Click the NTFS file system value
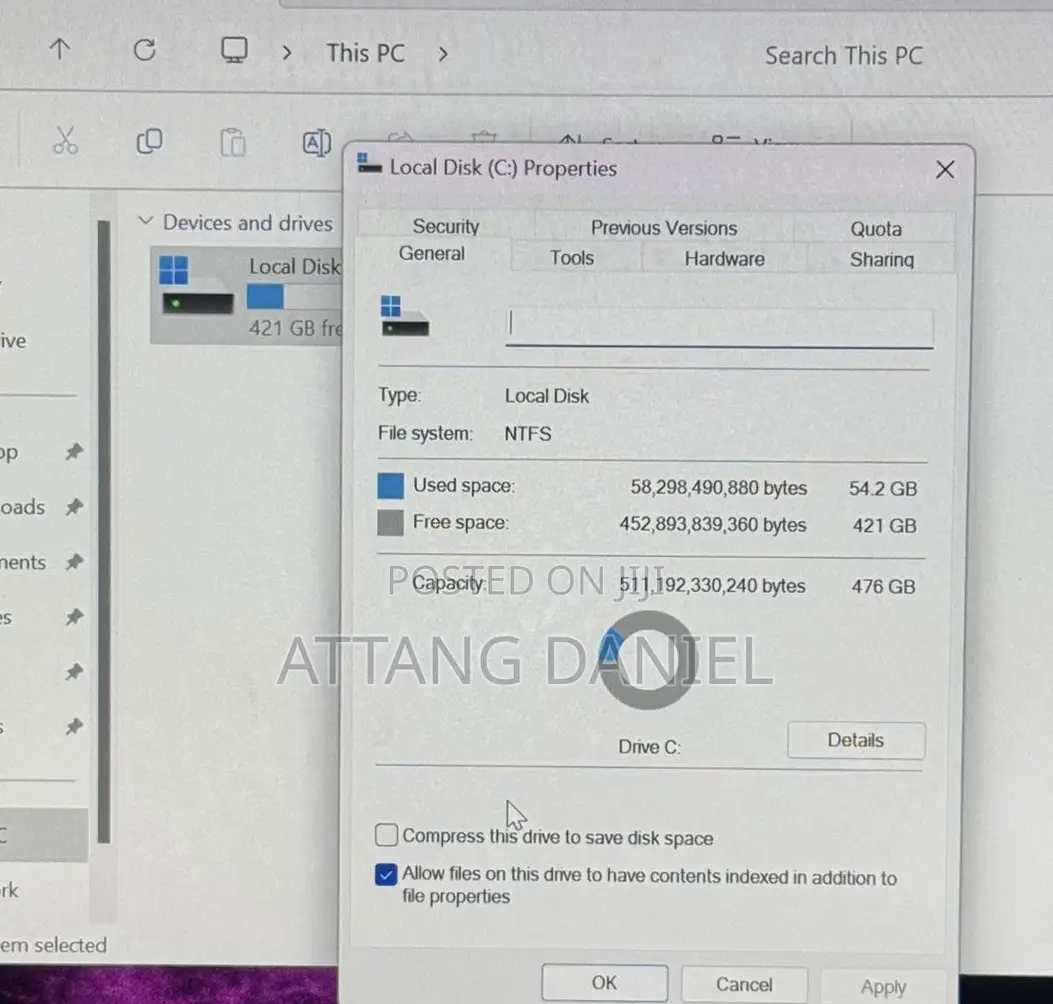Screen dimensions: 1053x1004 tap(528, 434)
